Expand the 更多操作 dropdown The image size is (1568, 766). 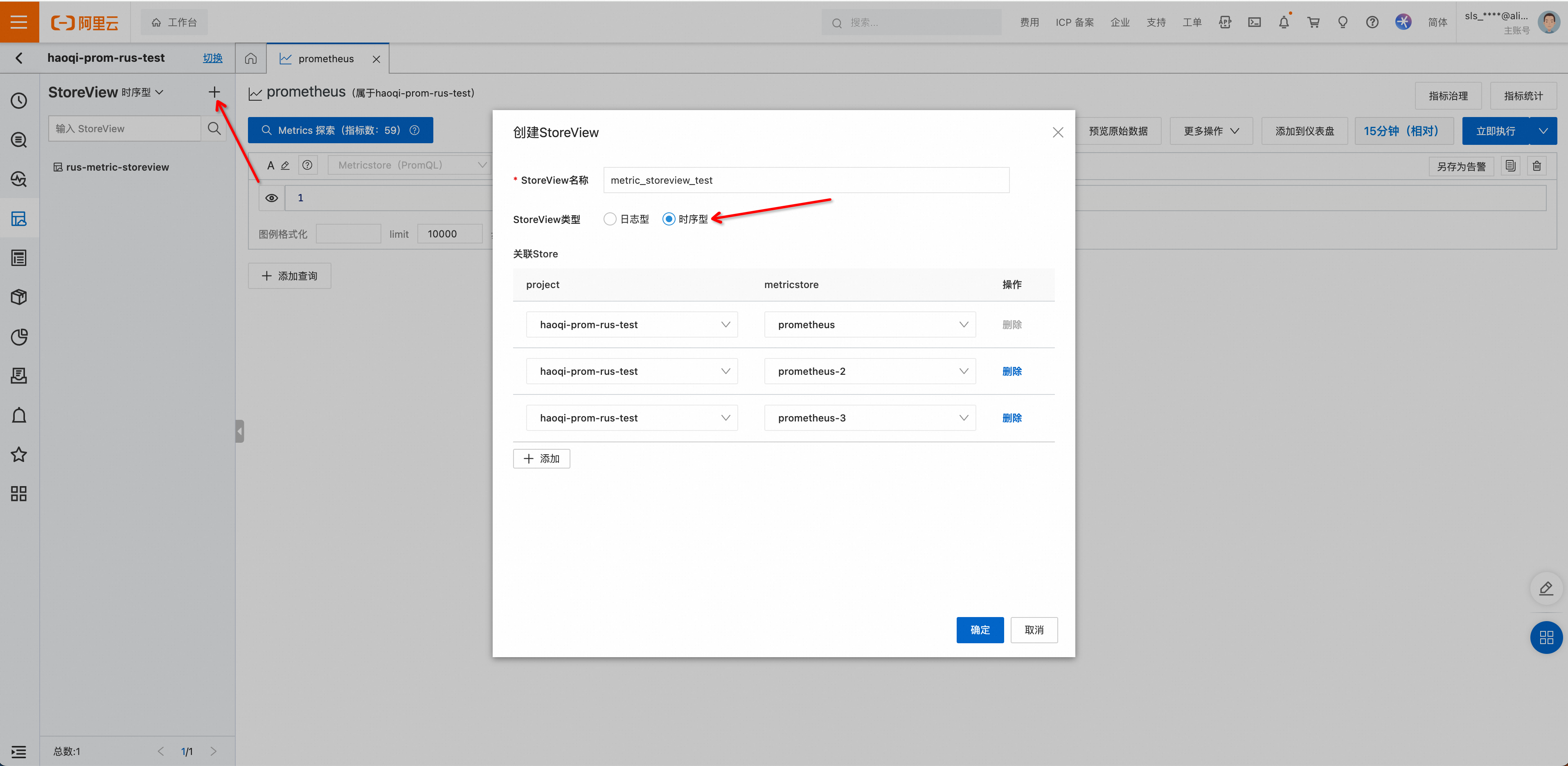point(1211,131)
